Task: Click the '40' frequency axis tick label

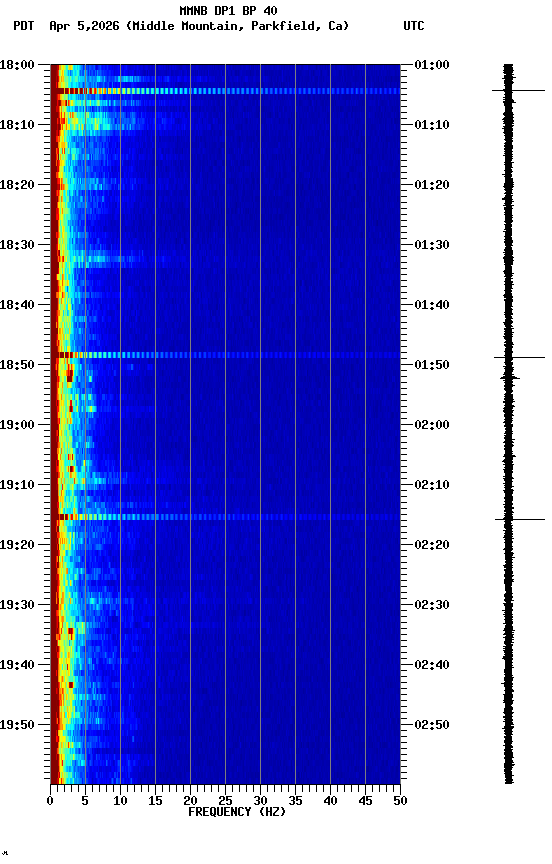Action: [x=331, y=801]
